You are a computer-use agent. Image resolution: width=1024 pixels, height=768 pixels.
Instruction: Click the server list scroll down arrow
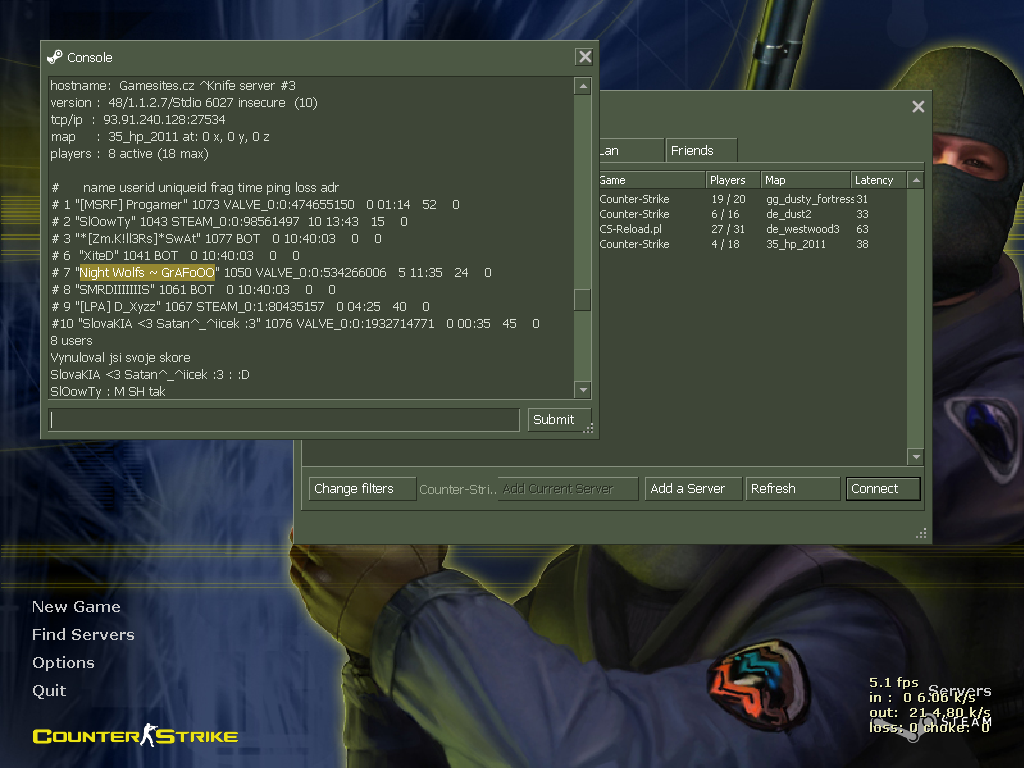(x=915, y=457)
